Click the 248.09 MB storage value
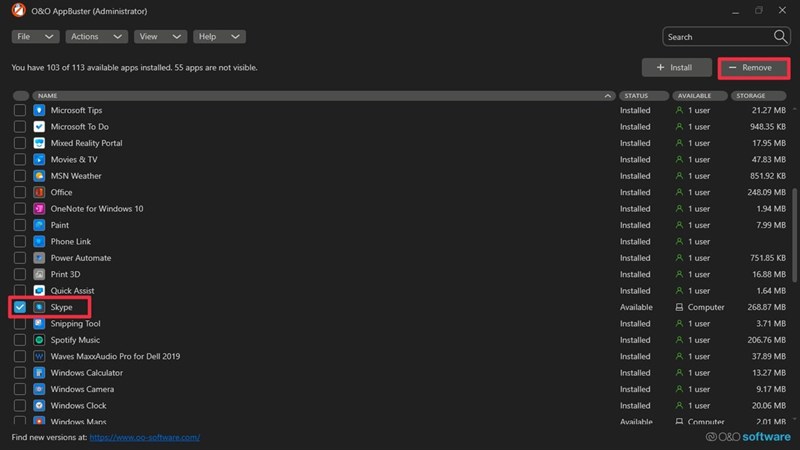This screenshot has height=450, width=800. click(x=766, y=192)
